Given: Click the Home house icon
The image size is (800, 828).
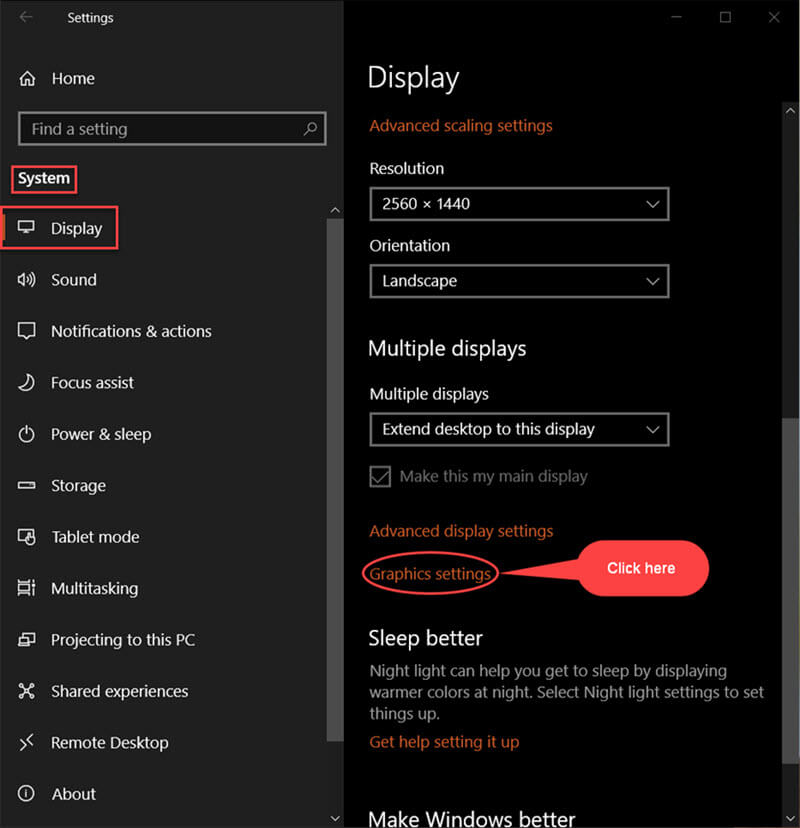Looking at the screenshot, I should pos(27,79).
